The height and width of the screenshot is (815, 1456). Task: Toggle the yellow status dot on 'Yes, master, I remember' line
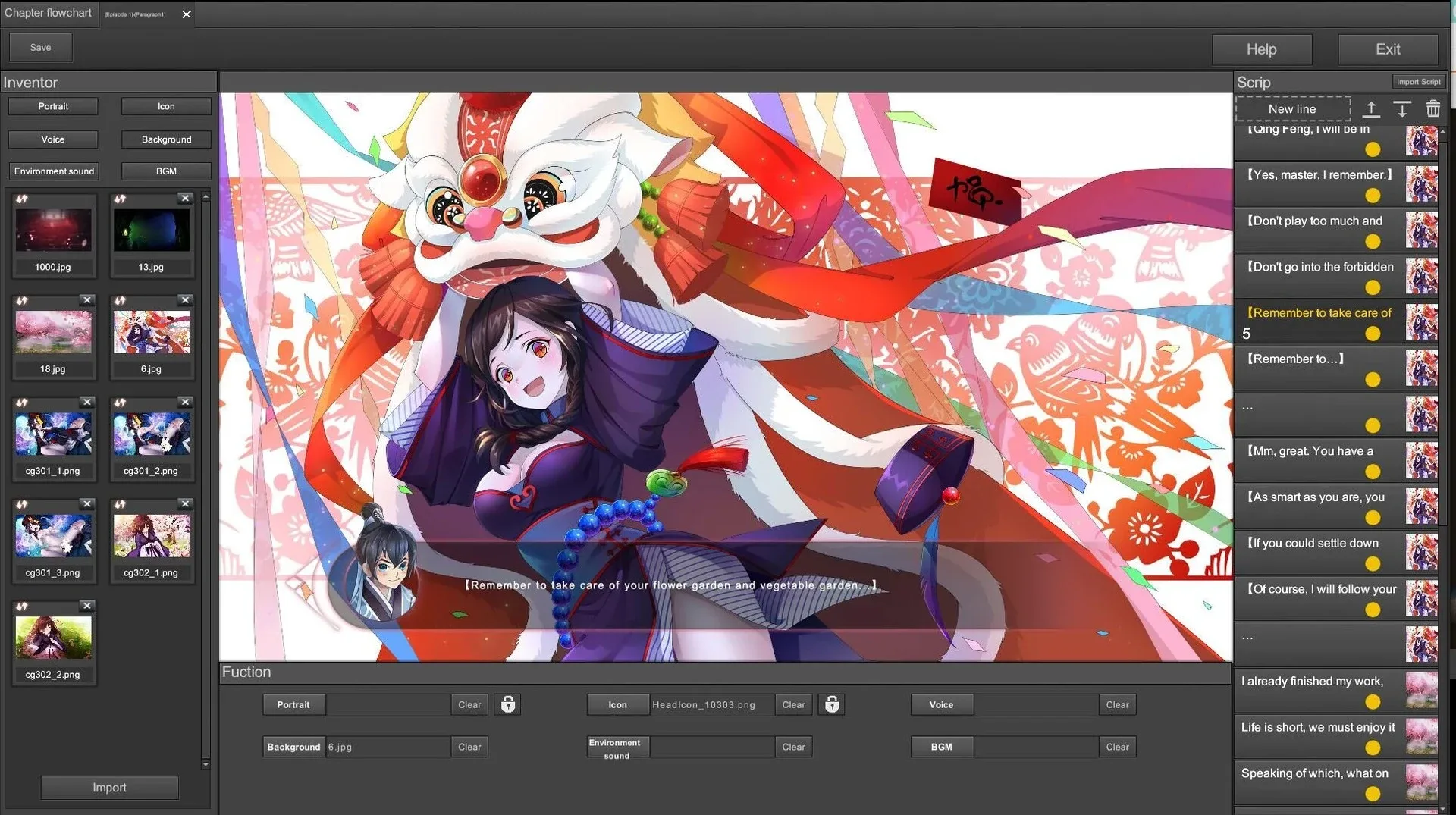click(1373, 196)
